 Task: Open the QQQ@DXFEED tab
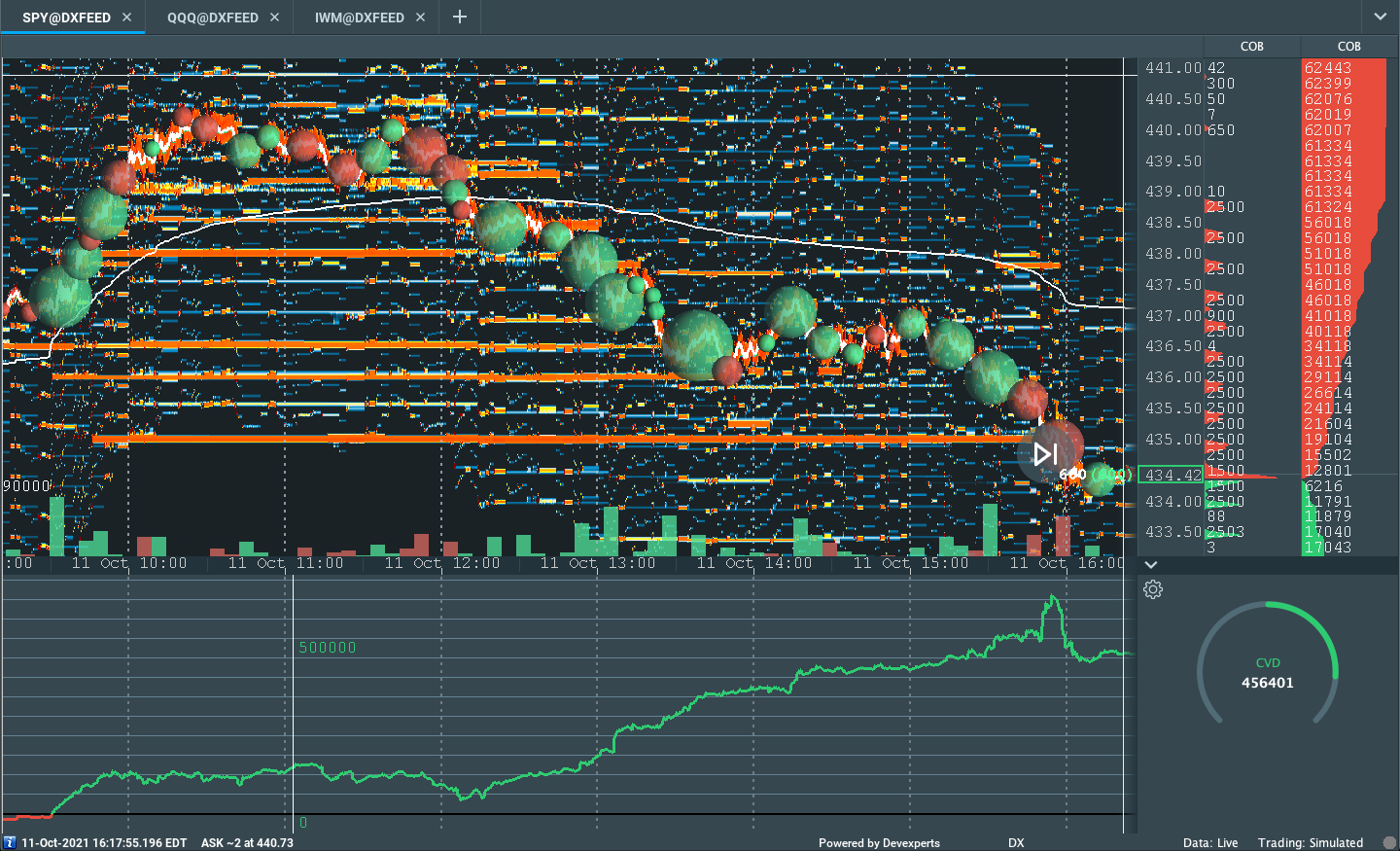[213, 18]
